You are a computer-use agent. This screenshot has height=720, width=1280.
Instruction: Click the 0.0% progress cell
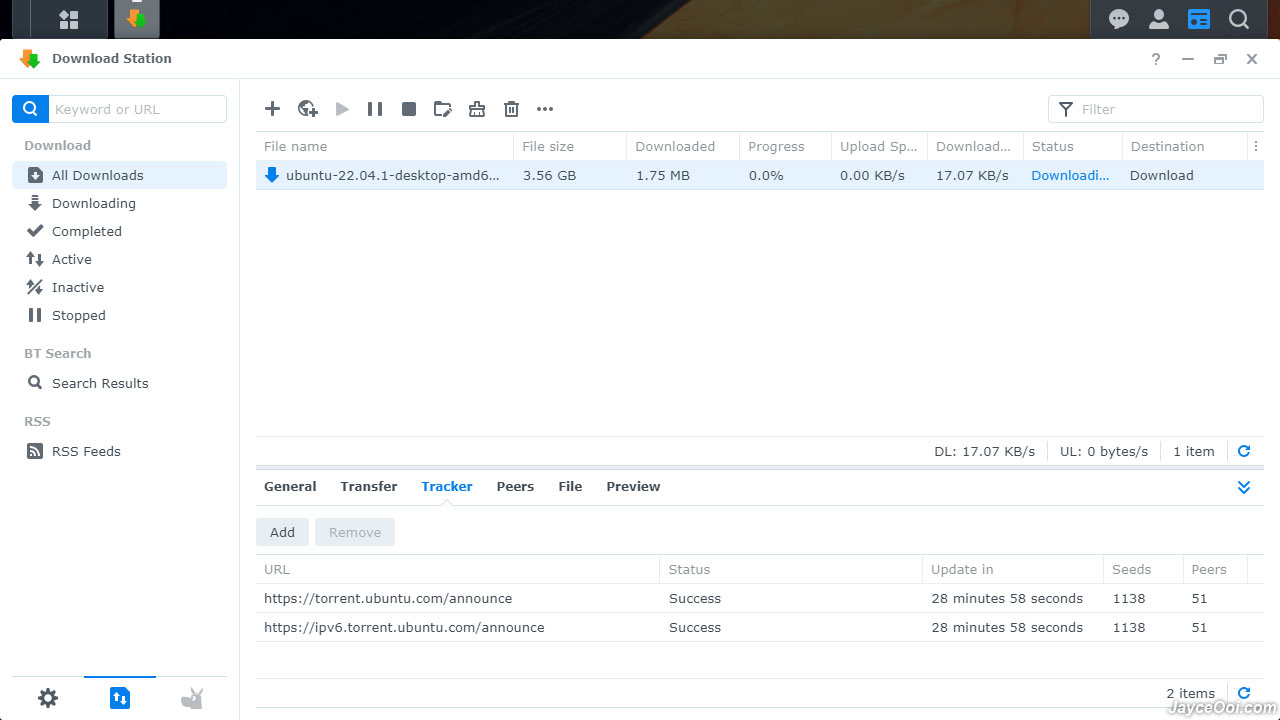[x=766, y=175]
